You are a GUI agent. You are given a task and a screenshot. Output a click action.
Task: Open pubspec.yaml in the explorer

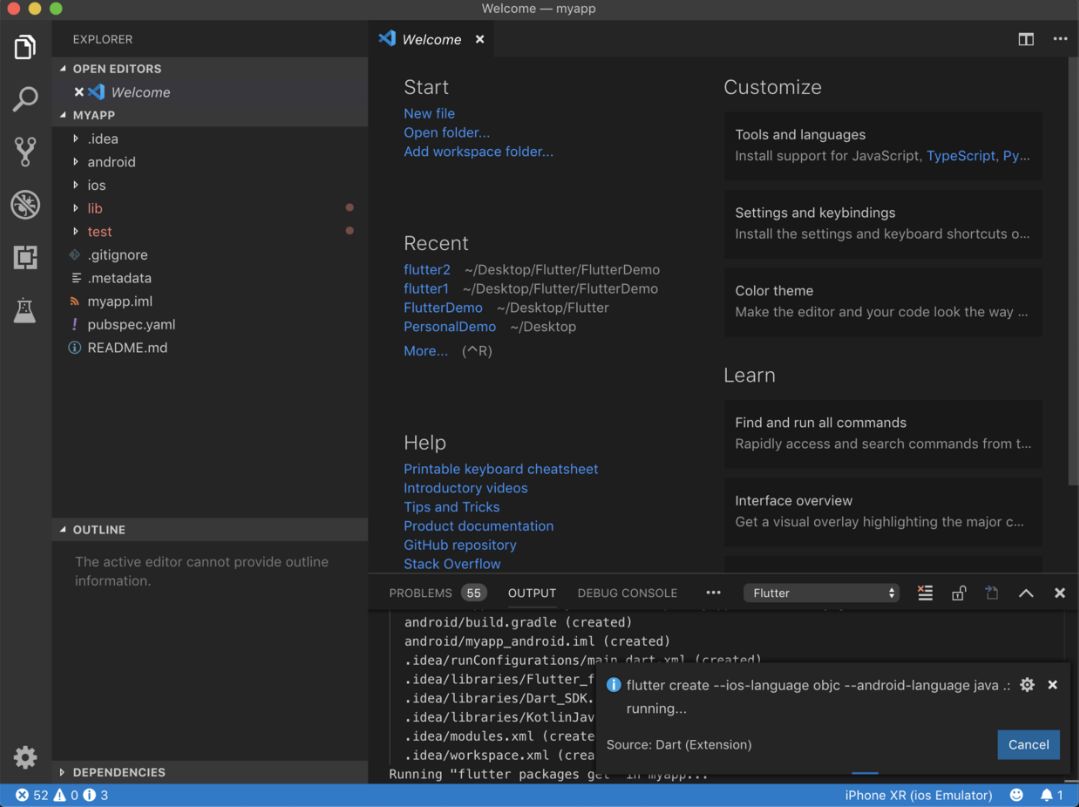131,324
